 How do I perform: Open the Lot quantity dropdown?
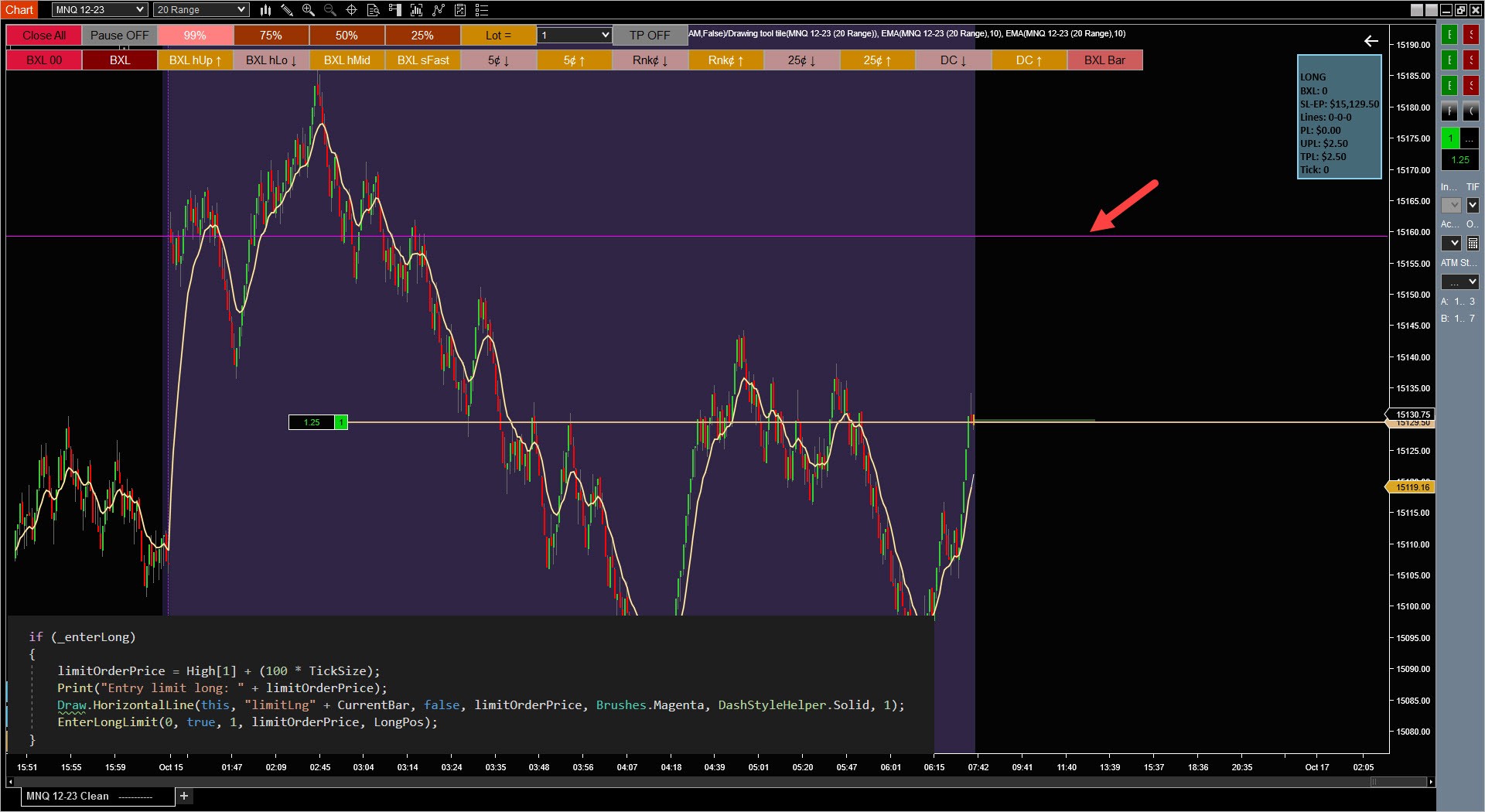click(x=575, y=36)
